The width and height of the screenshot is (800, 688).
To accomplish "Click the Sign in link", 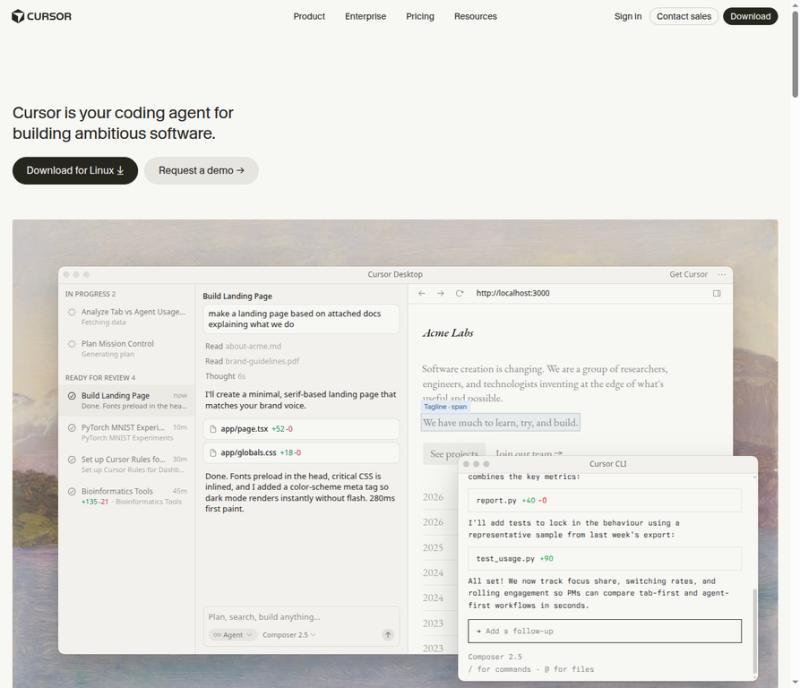I will [x=628, y=16].
